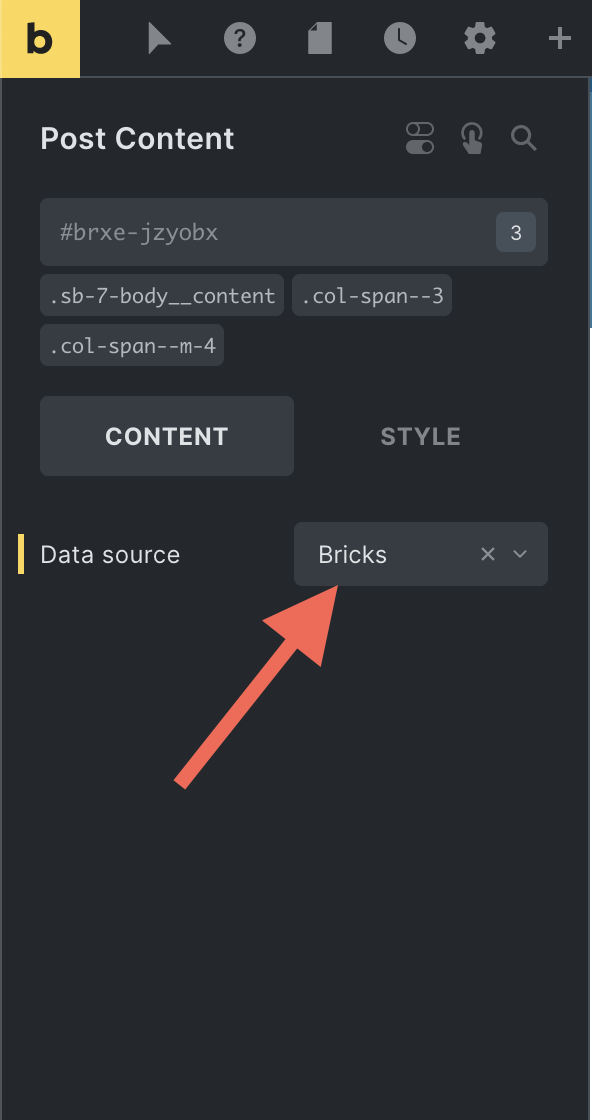Image resolution: width=592 pixels, height=1120 pixels.
Task: Select the .col-span--3 class chip
Action: (372, 295)
